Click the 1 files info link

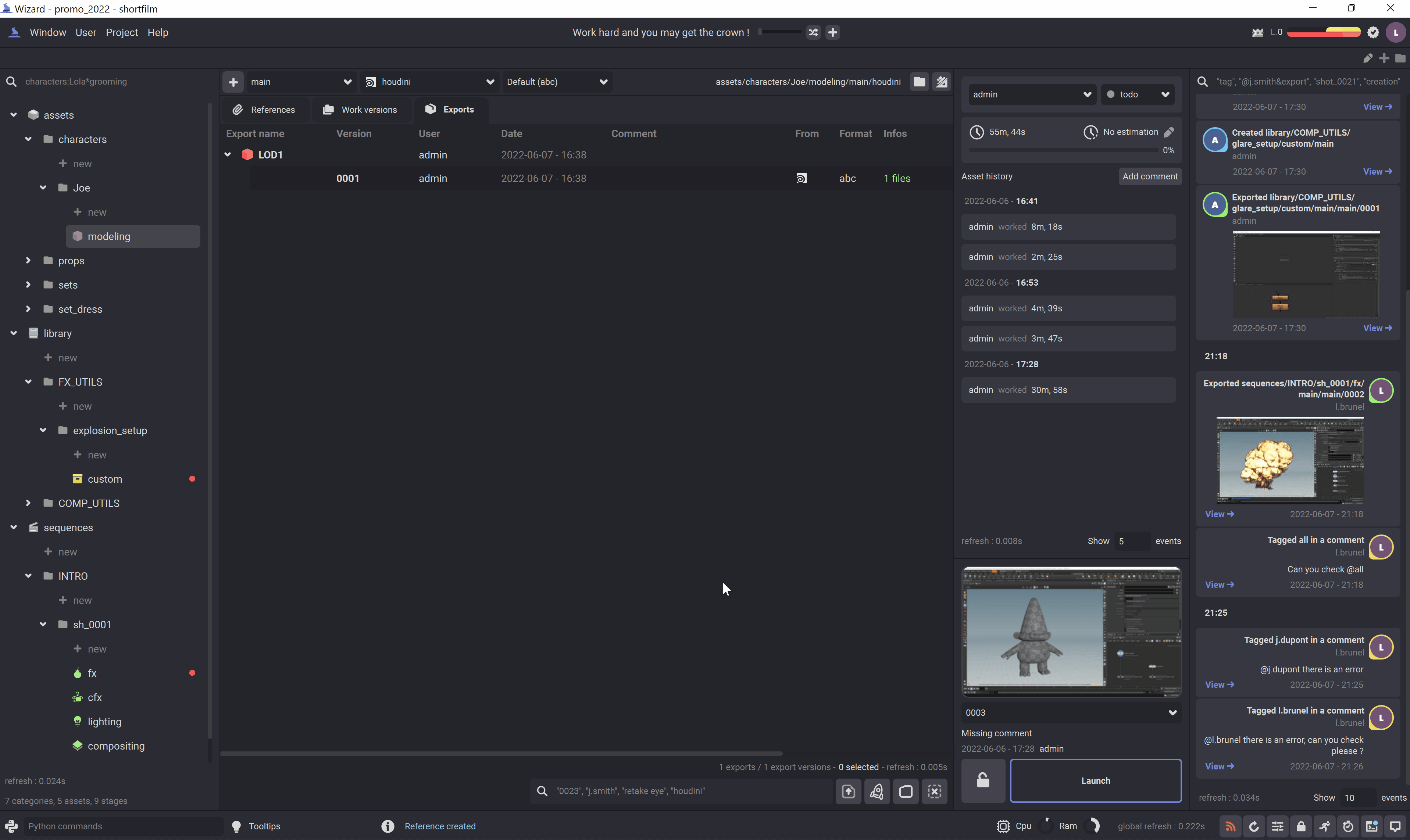point(897,178)
